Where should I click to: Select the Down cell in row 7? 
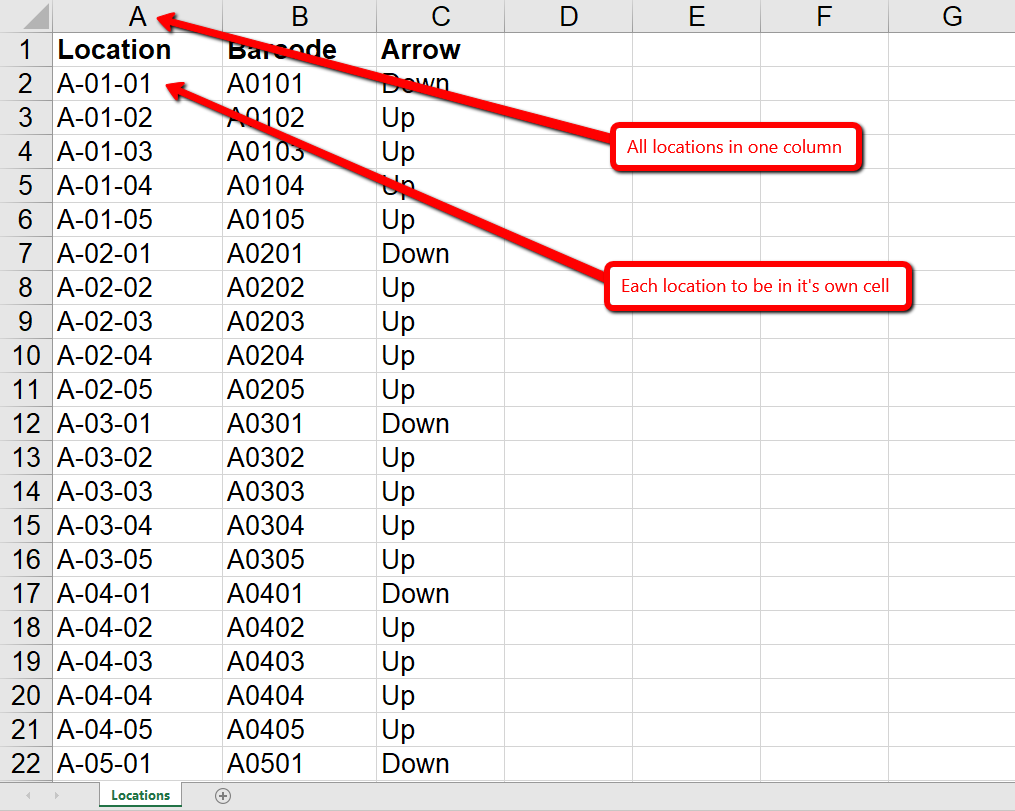(440, 254)
